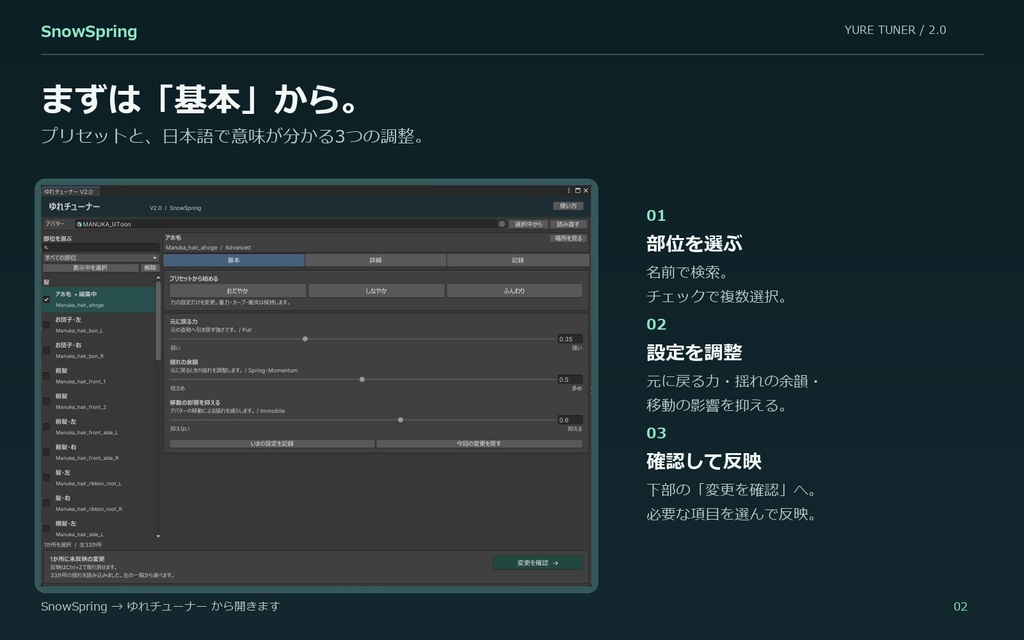Select the アホ毛・編集中 list row
This screenshot has width=1024, height=640.
(99, 300)
